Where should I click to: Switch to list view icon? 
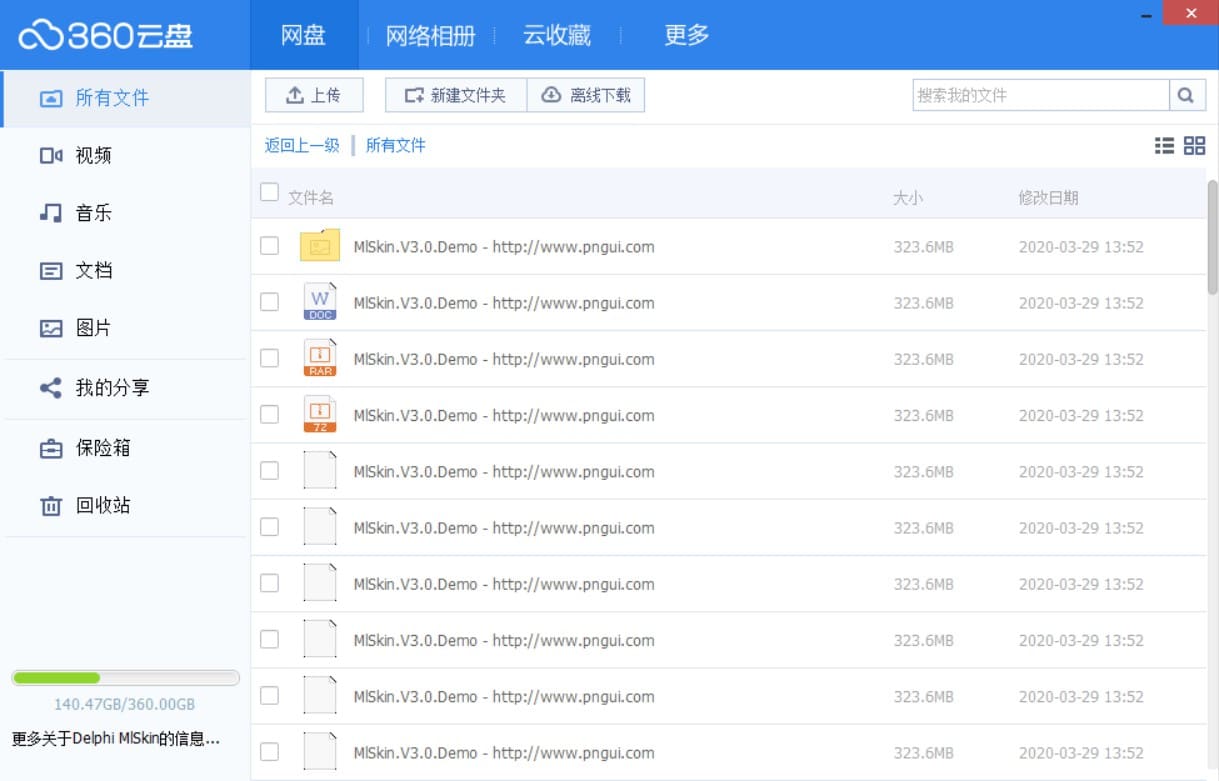coord(1164,146)
